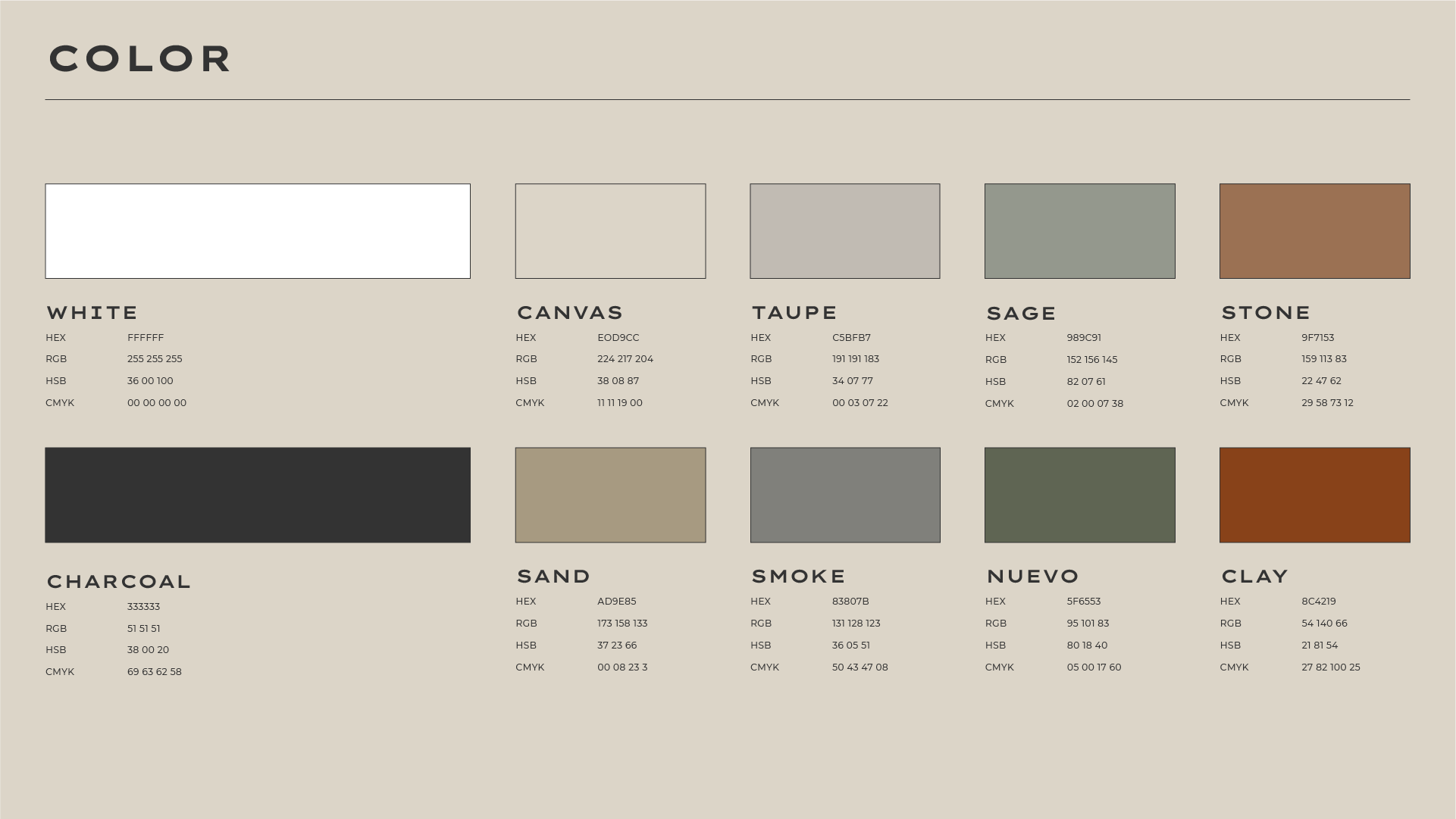1456x819 pixels.
Task: Select the CHARCOAL color swatch
Action: point(258,494)
